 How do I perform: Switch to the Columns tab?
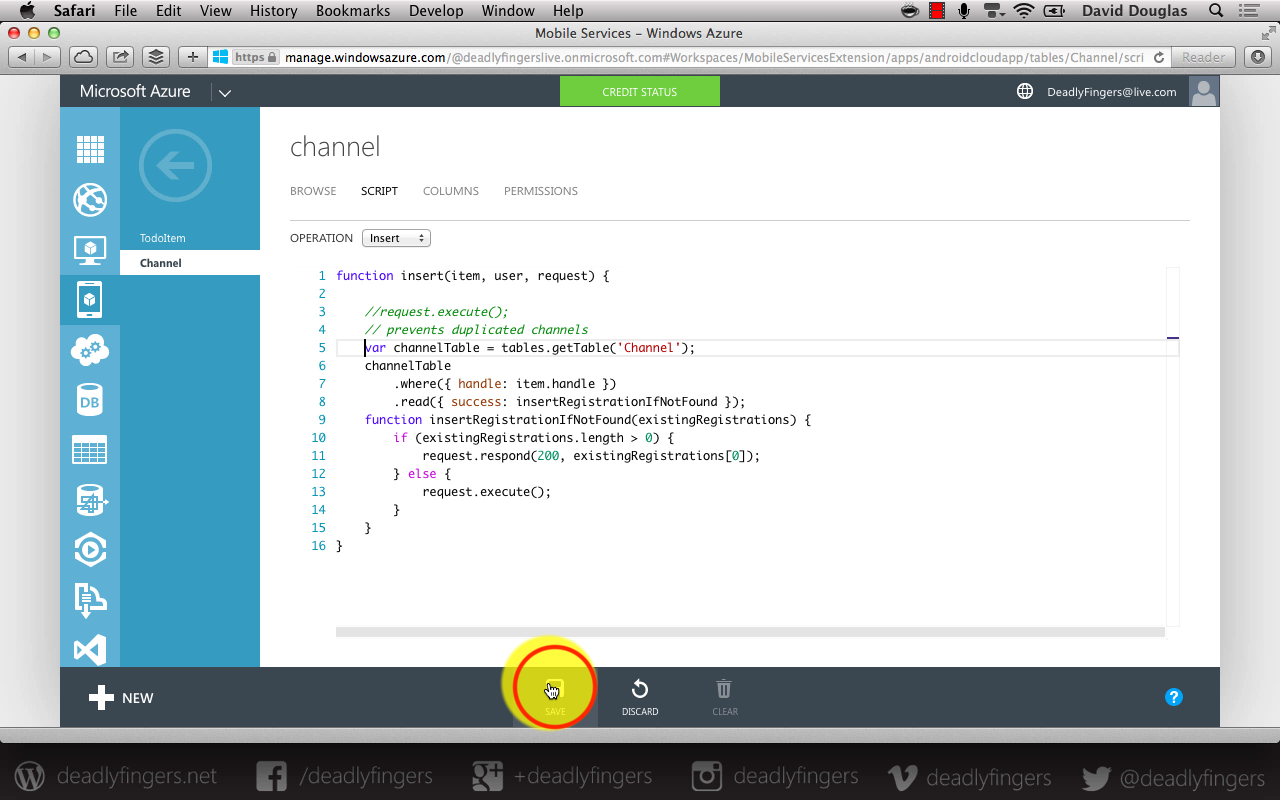[x=451, y=191]
